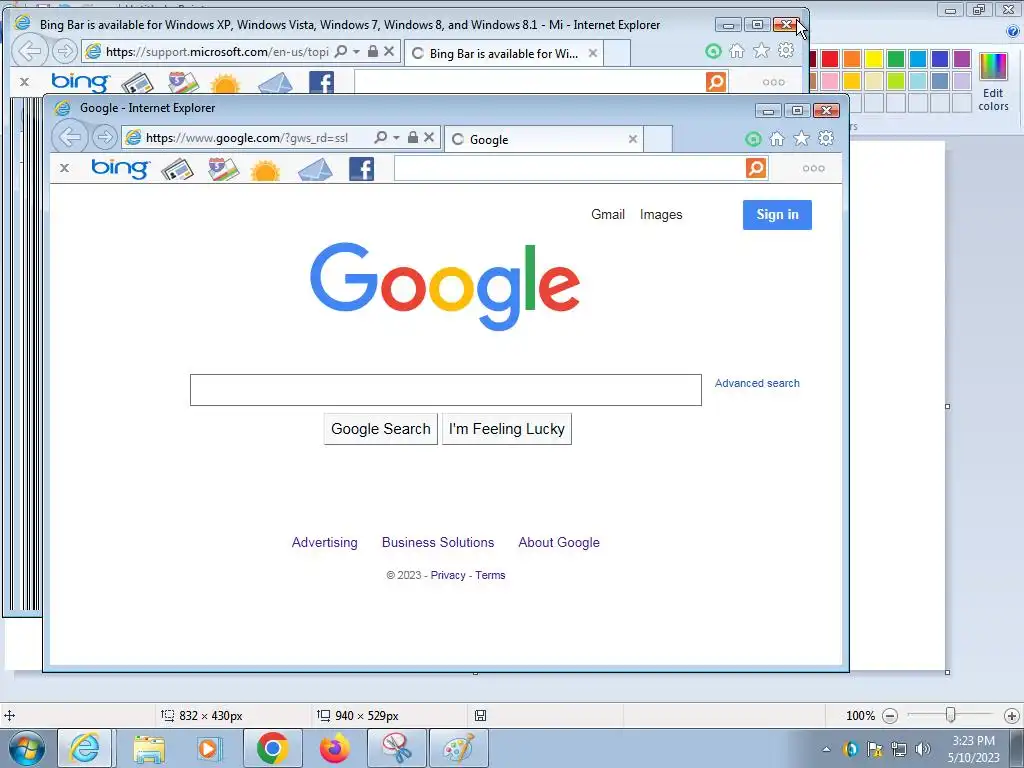Expand address dropdown in Bing Bar support window
This screenshot has width=1024, height=768.
tap(356, 51)
